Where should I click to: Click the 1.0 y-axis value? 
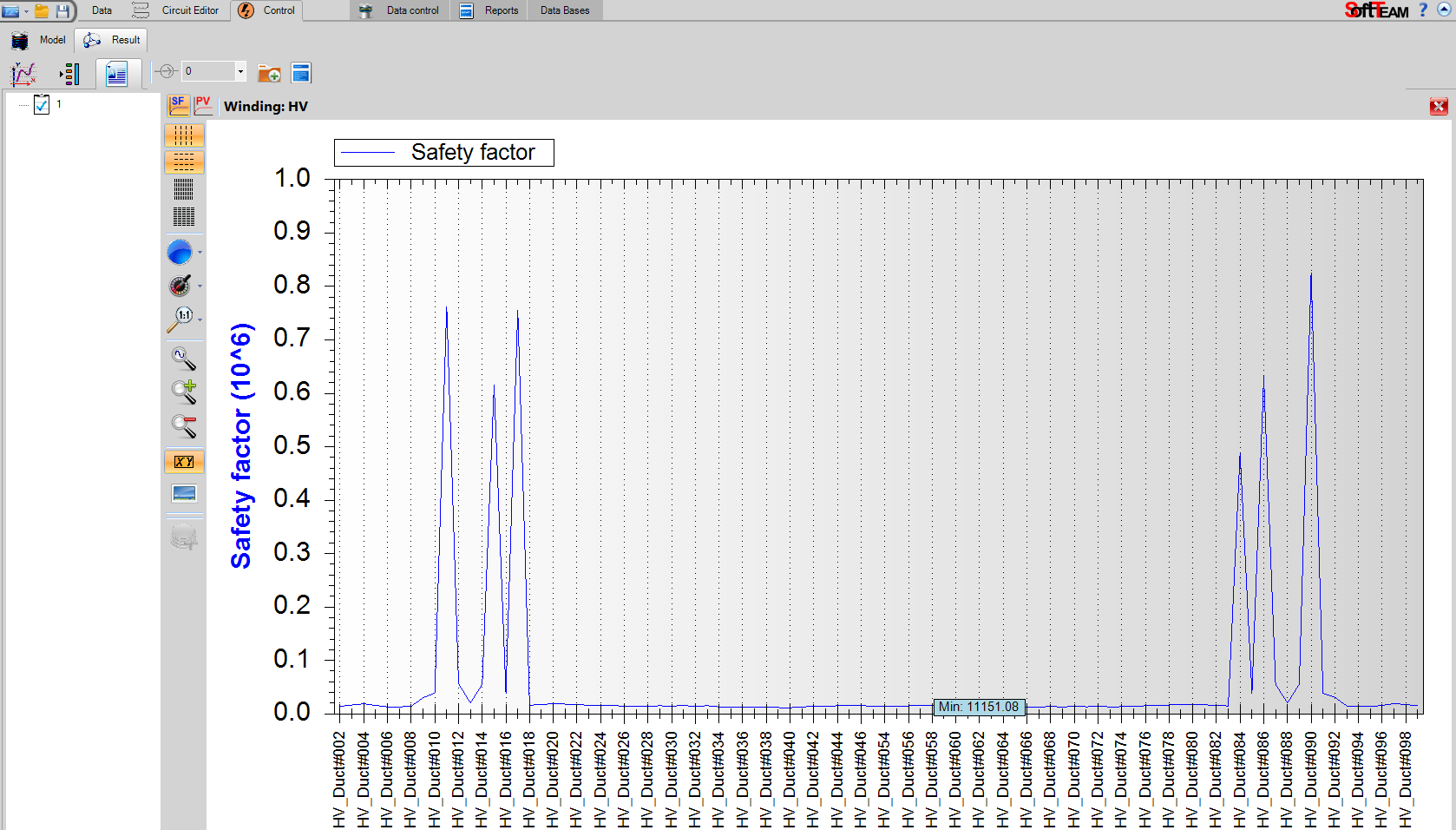pos(292,178)
